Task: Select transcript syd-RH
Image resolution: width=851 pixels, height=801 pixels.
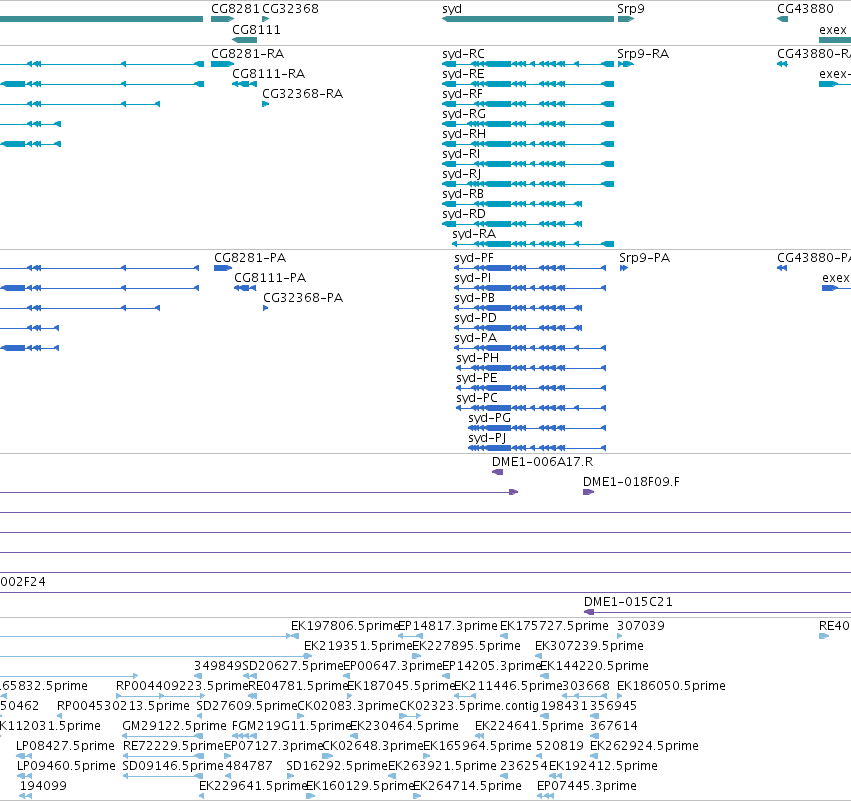Action: click(x=528, y=144)
